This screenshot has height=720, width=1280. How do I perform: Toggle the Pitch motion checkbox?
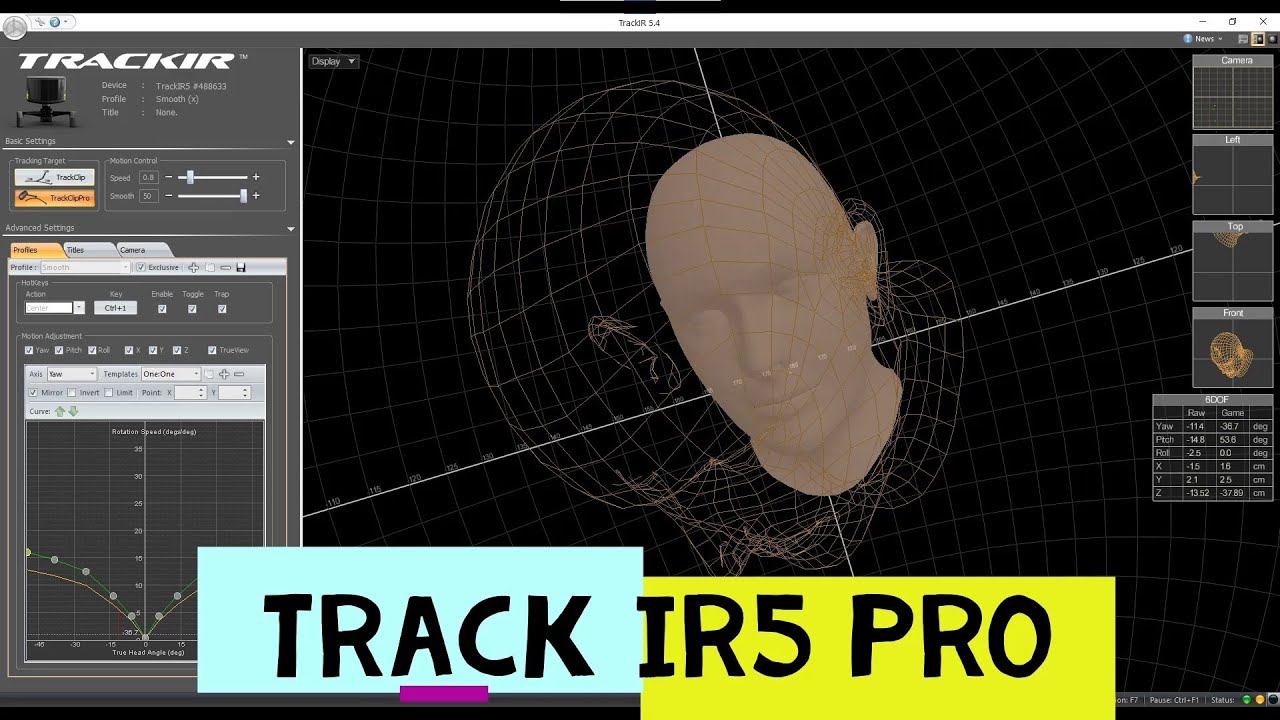click(x=59, y=351)
